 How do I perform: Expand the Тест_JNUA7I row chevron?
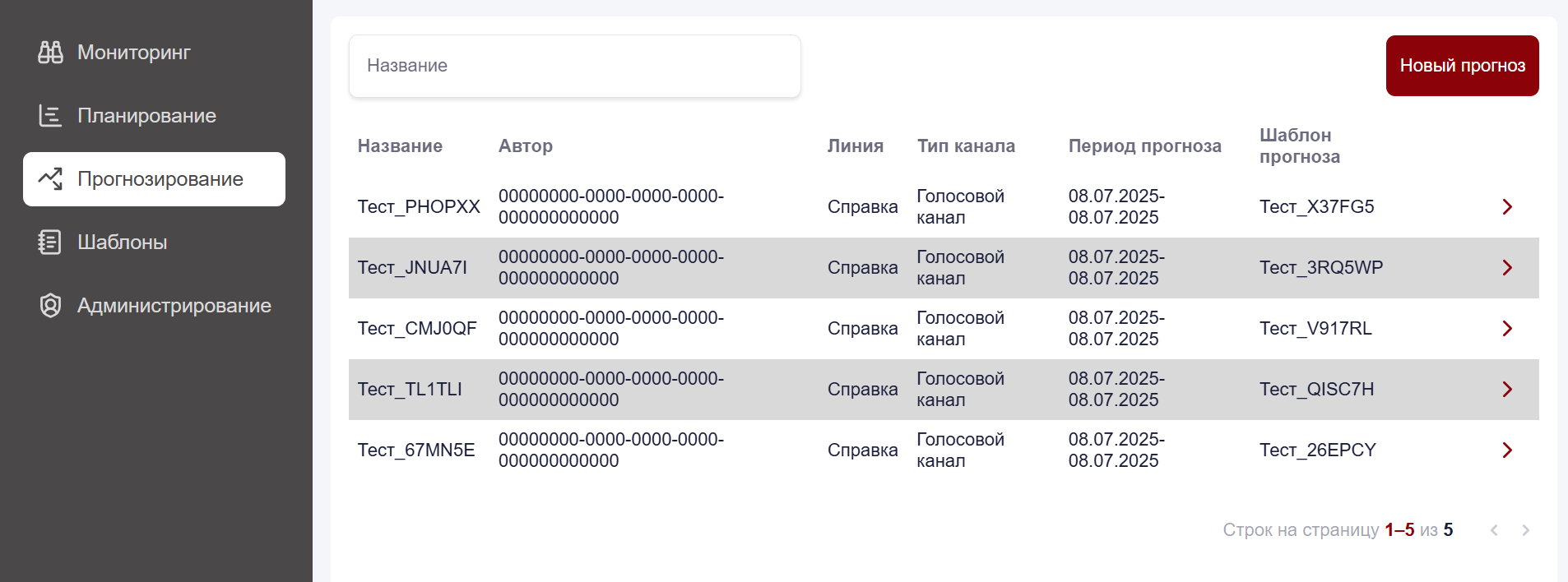(x=1507, y=268)
